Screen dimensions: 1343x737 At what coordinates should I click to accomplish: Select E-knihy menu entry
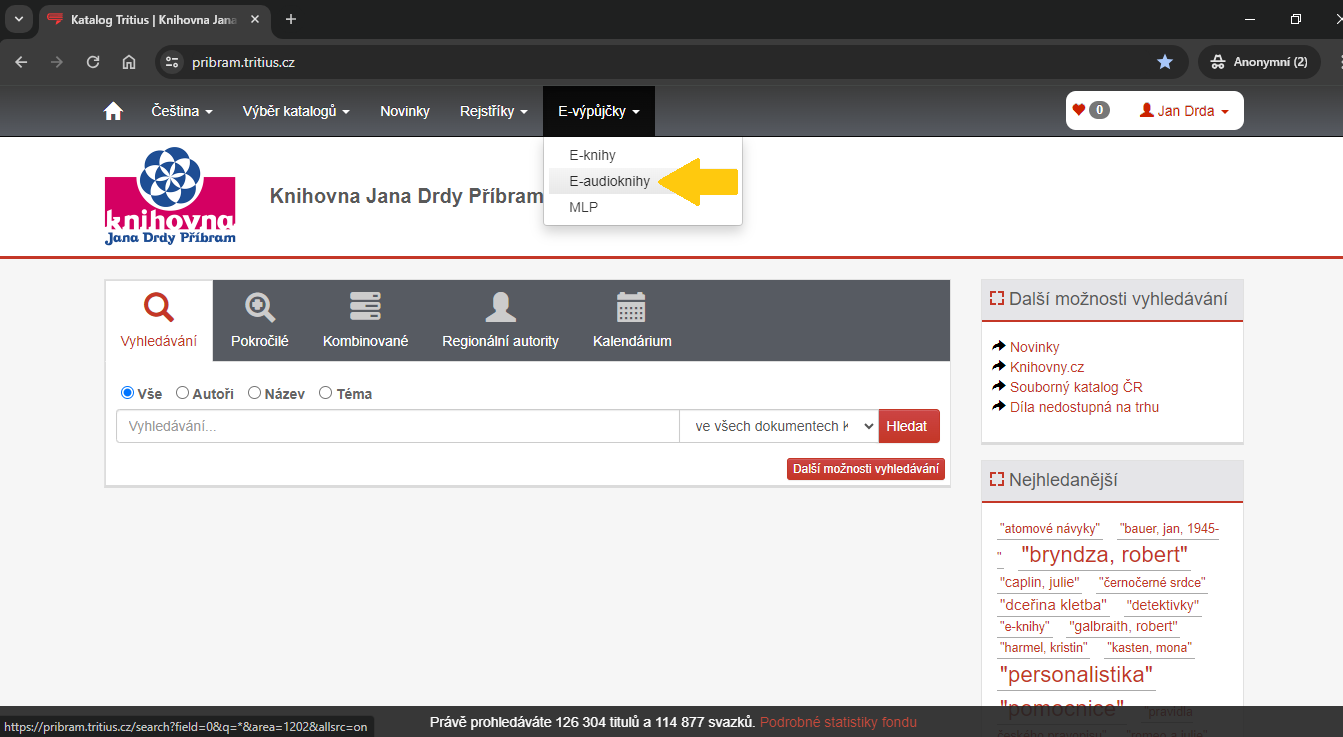(592, 155)
